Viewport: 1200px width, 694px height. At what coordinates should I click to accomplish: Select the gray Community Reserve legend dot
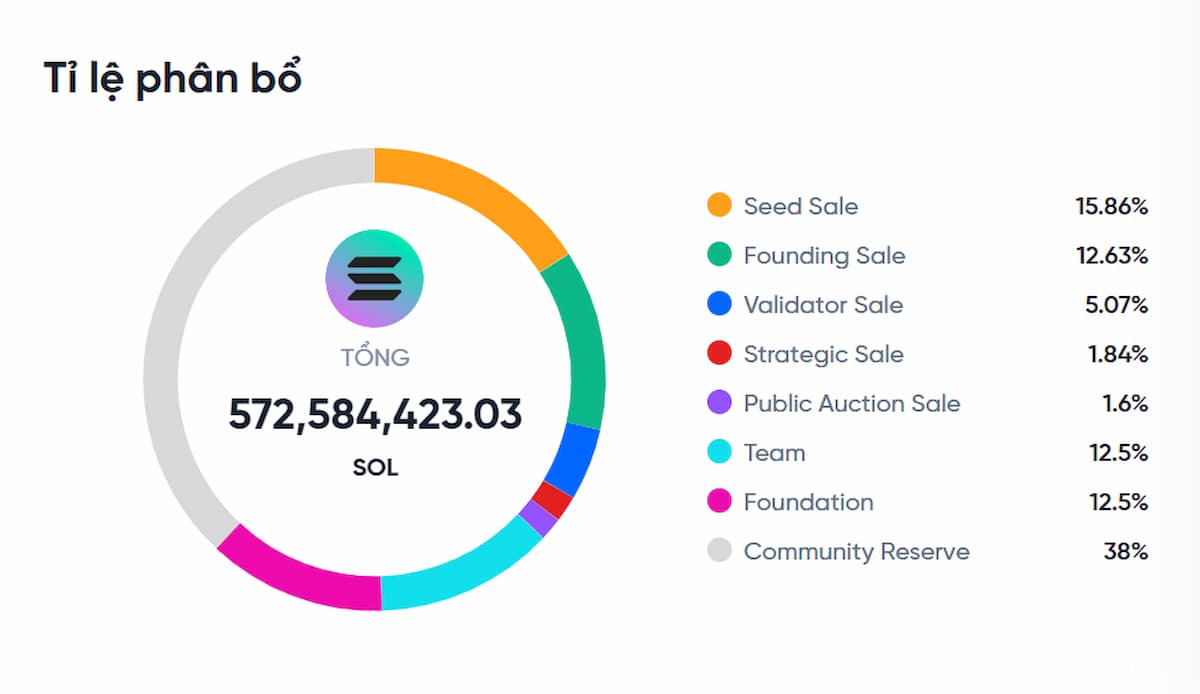tap(719, 551)
